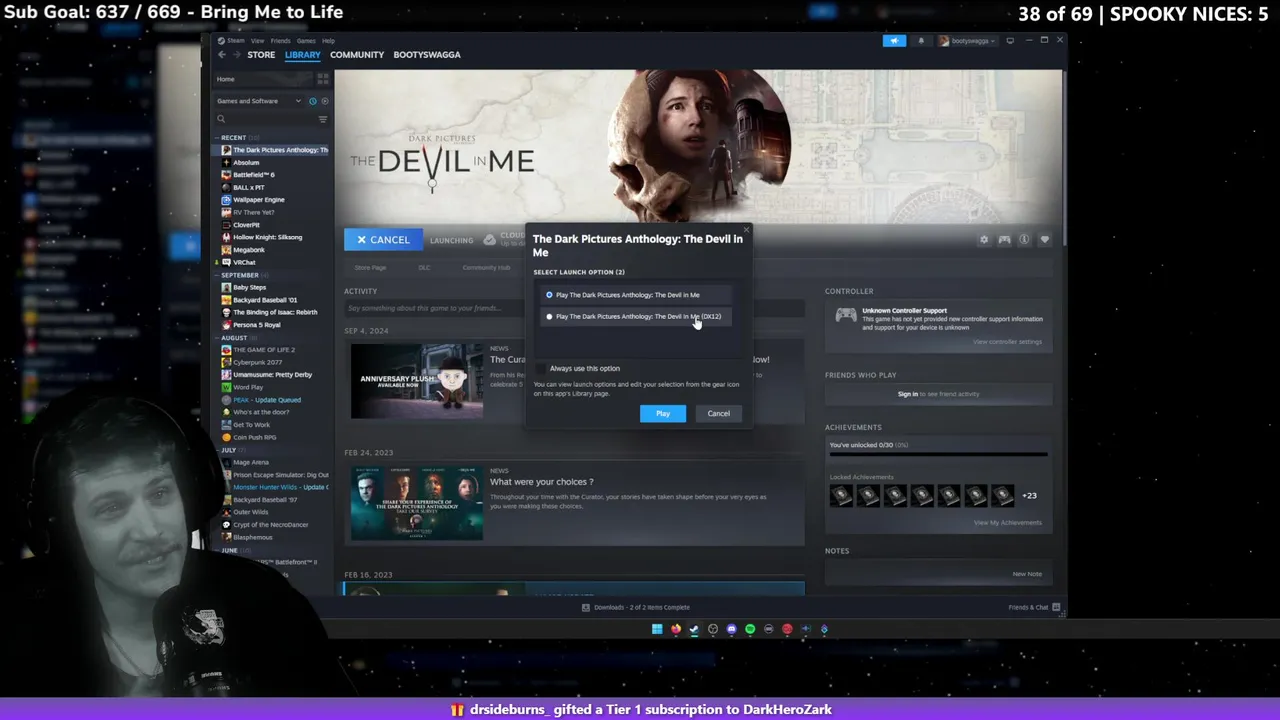Screen dimensions: 1280x720
Task: Click the blue Play button in the dialog
Action: click(x=663, y=413)
